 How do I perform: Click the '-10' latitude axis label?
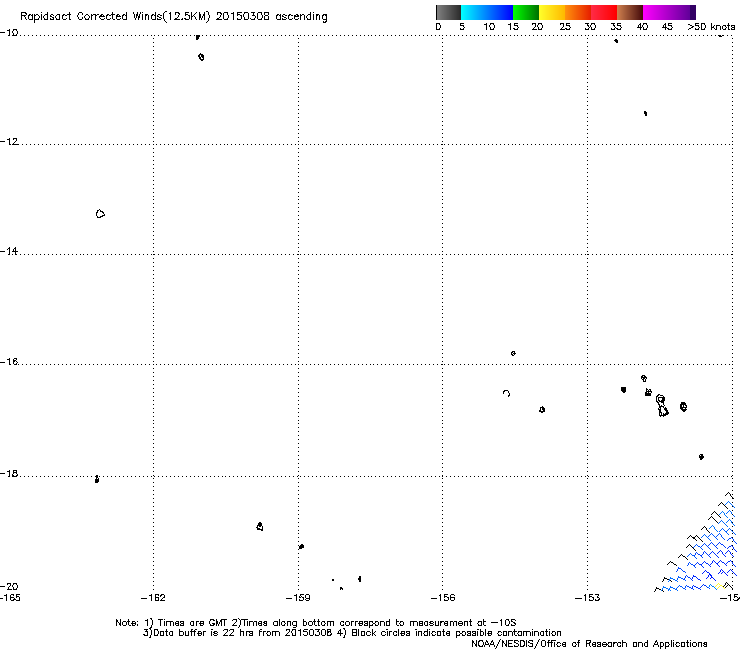click(x=9, y=33)
